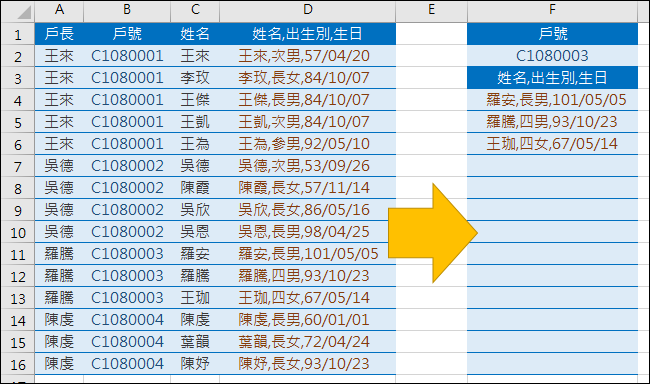
Task: Select row 1 header
Action: pyautogui.click(x=18, y=34)
